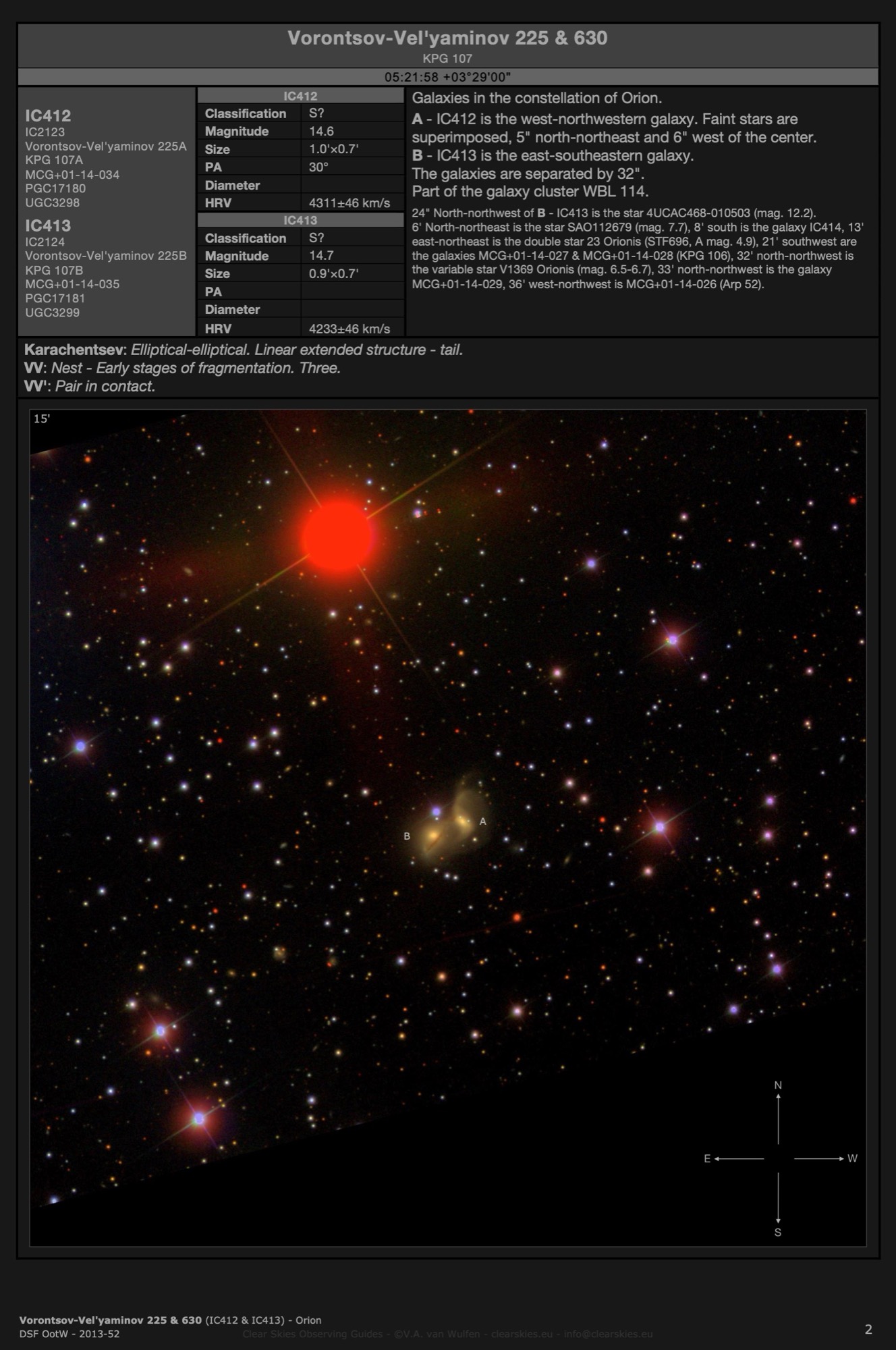This screenshot has height=1350, width=896.
Task: Click the large bright red star
Action: point(338,537)
